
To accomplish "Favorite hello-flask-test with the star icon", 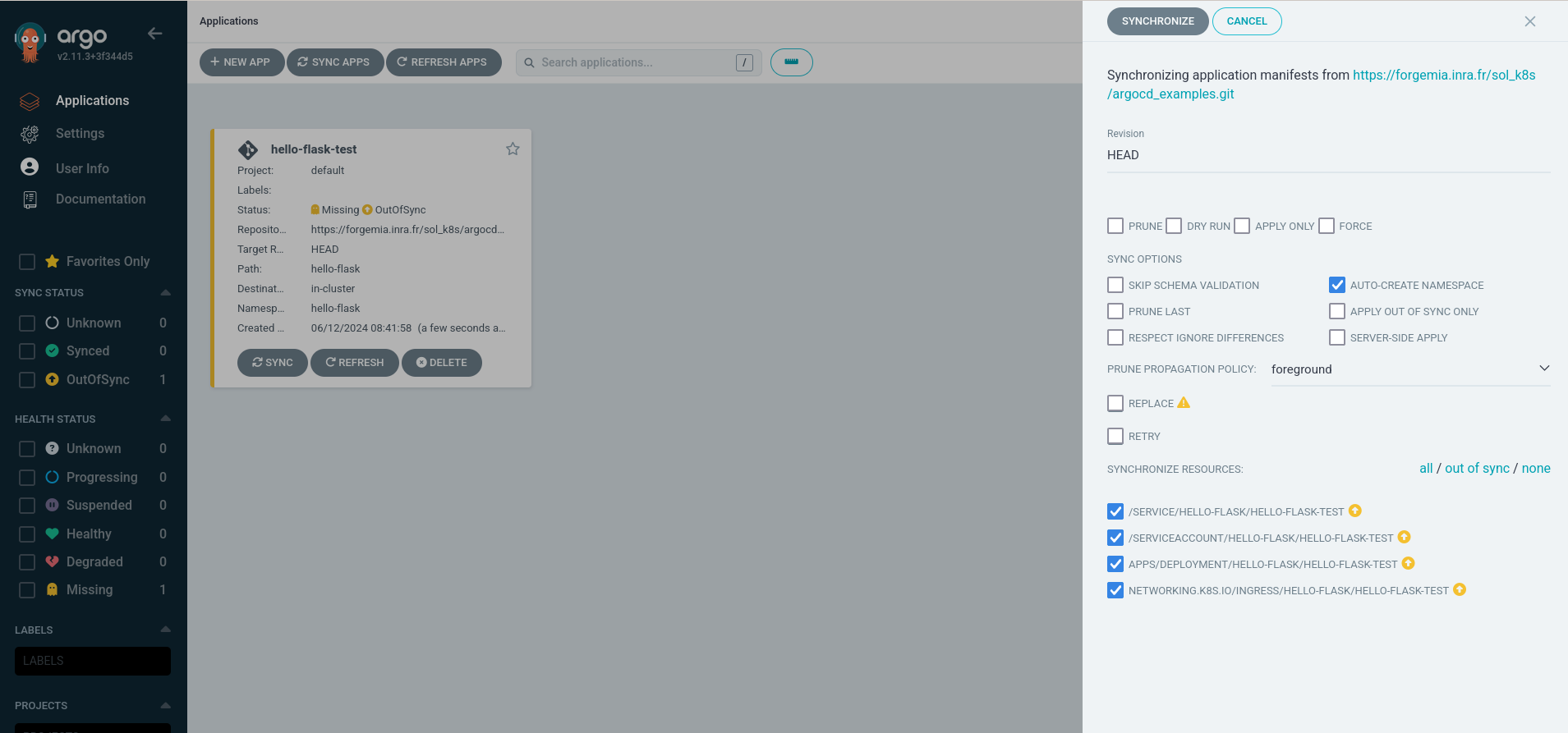I will 513,149.
